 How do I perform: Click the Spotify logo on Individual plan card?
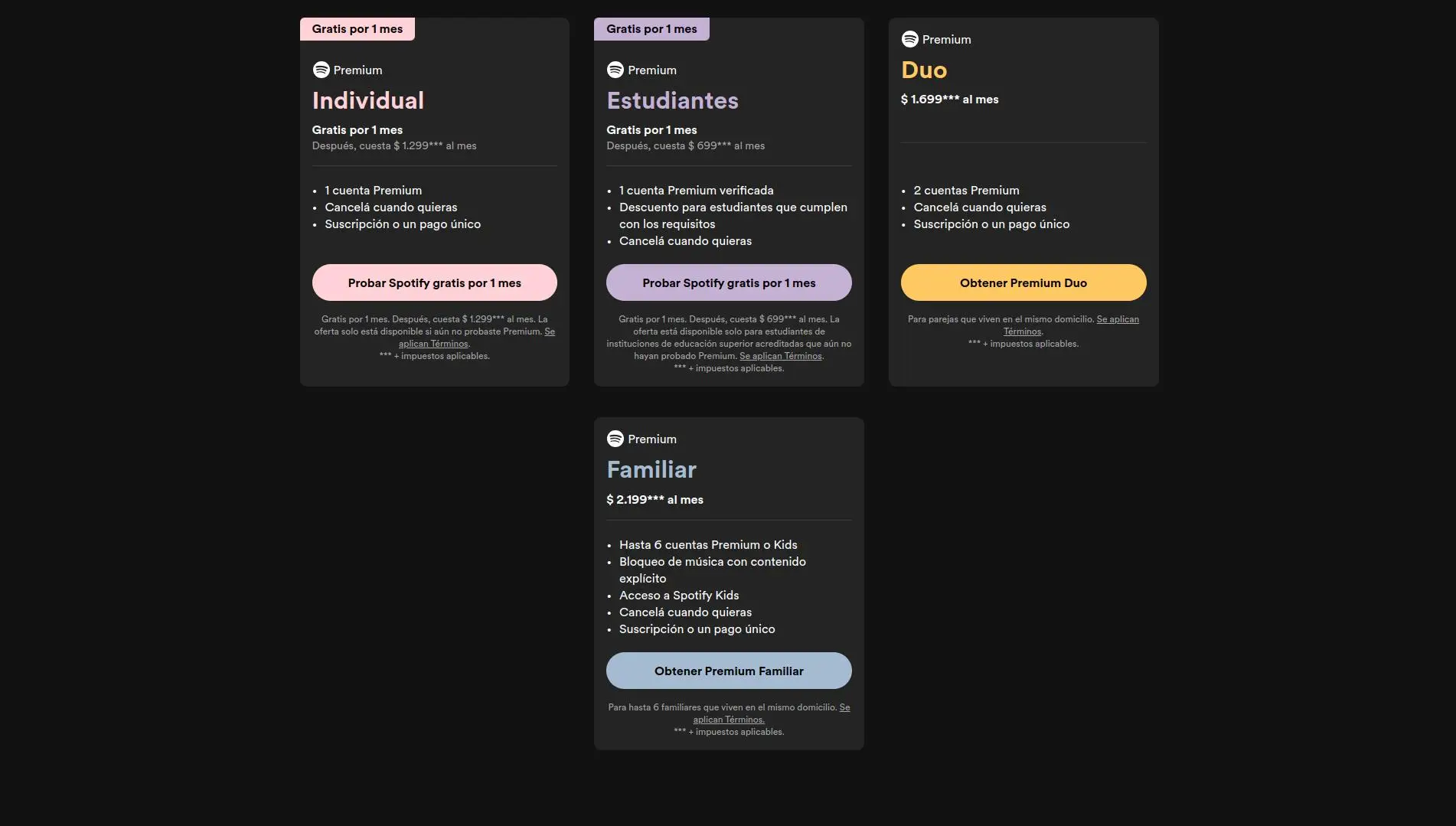click(x=321, y=70)
